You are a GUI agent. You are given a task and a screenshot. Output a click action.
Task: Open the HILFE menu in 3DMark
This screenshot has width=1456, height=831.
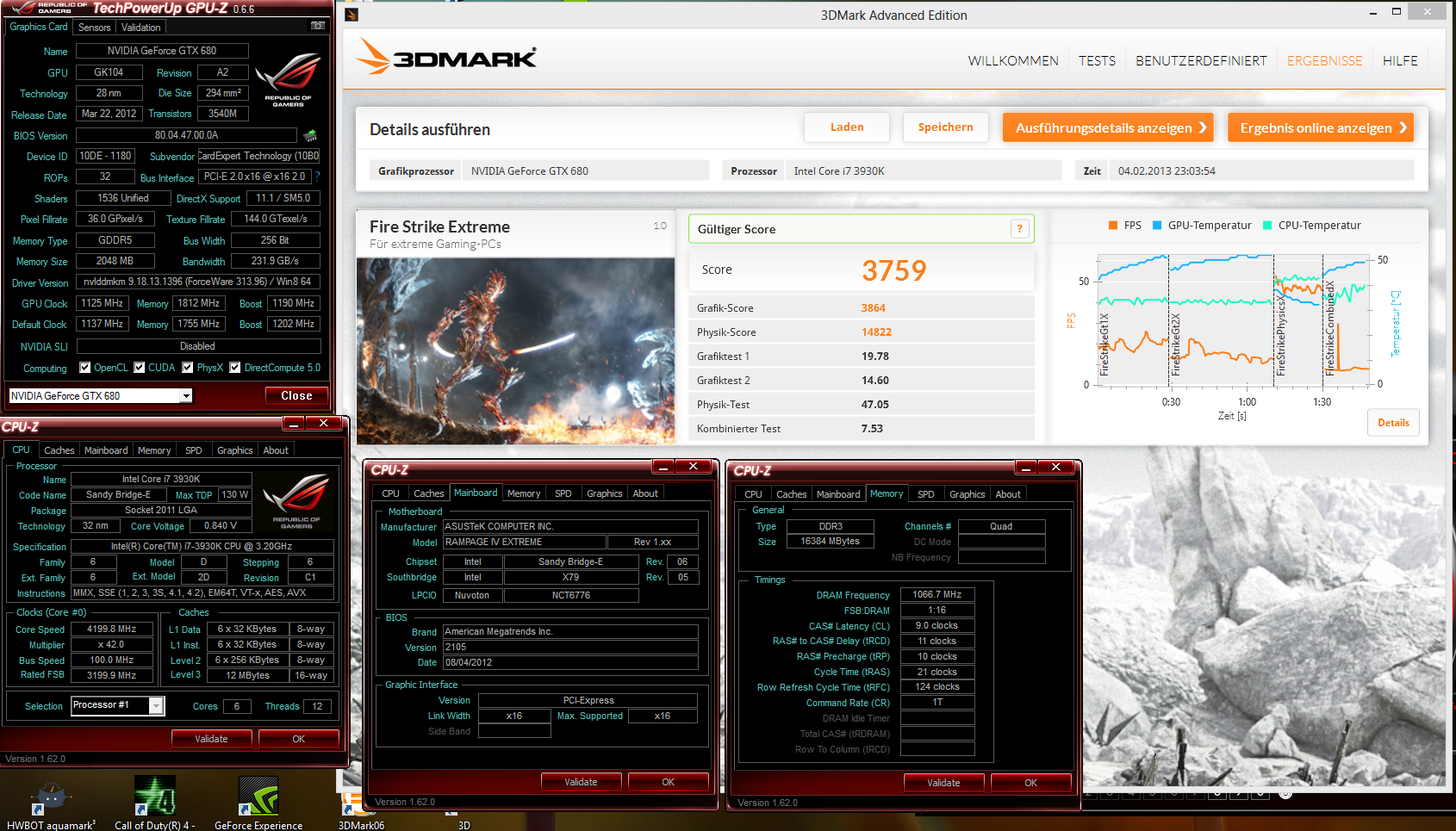[1400, 61]
